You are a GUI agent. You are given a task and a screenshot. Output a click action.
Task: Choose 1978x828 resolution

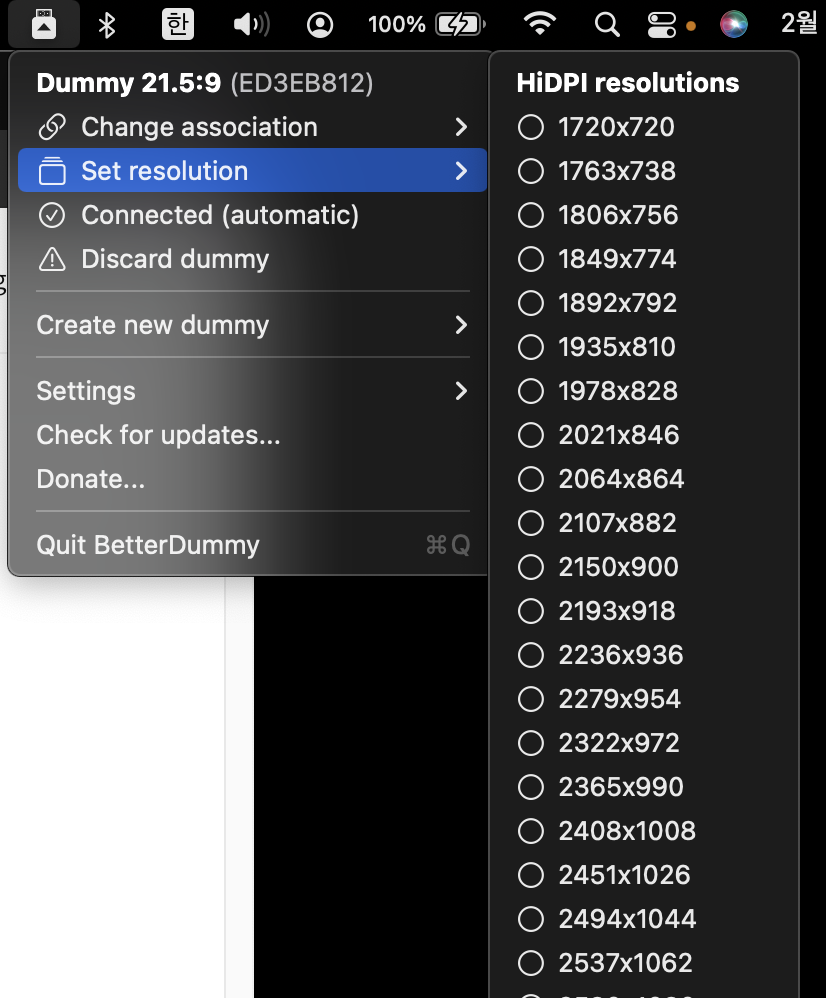[x=643, y=391]
